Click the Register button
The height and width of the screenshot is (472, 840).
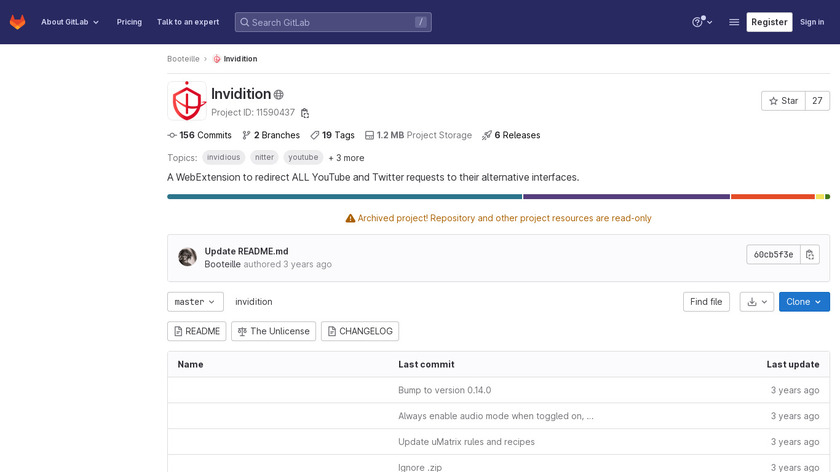coord(769,22)
